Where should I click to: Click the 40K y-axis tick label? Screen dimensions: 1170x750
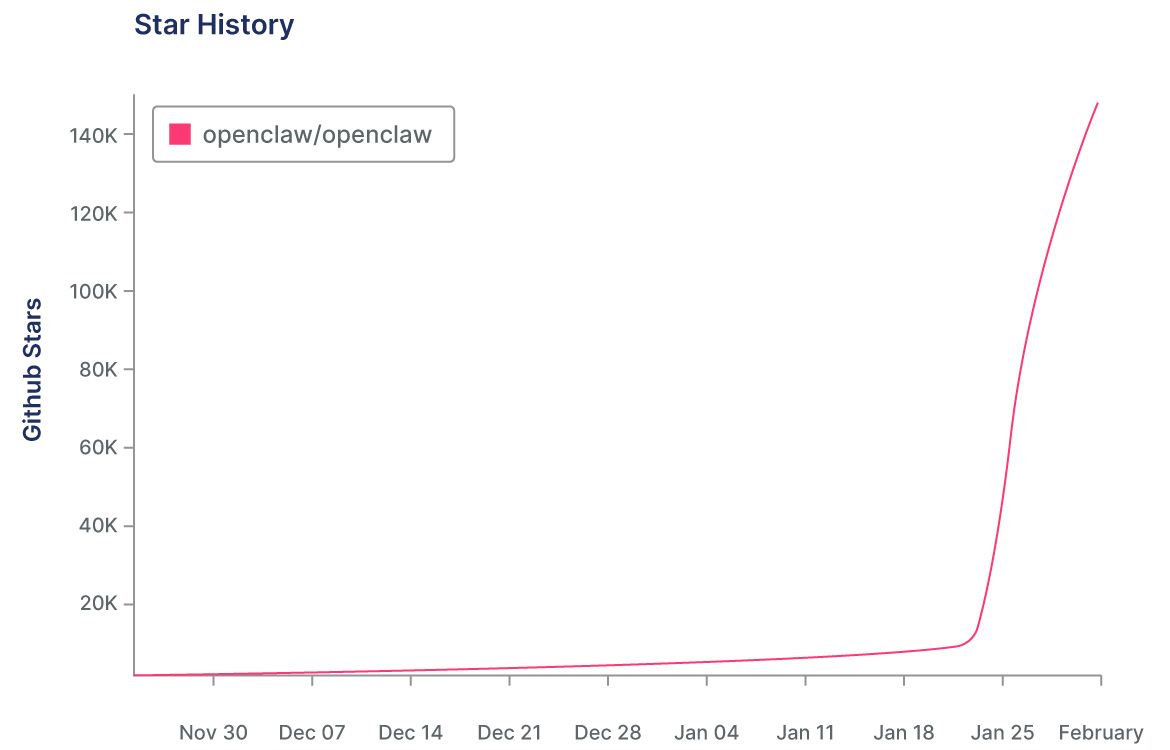tap(100, 525)
